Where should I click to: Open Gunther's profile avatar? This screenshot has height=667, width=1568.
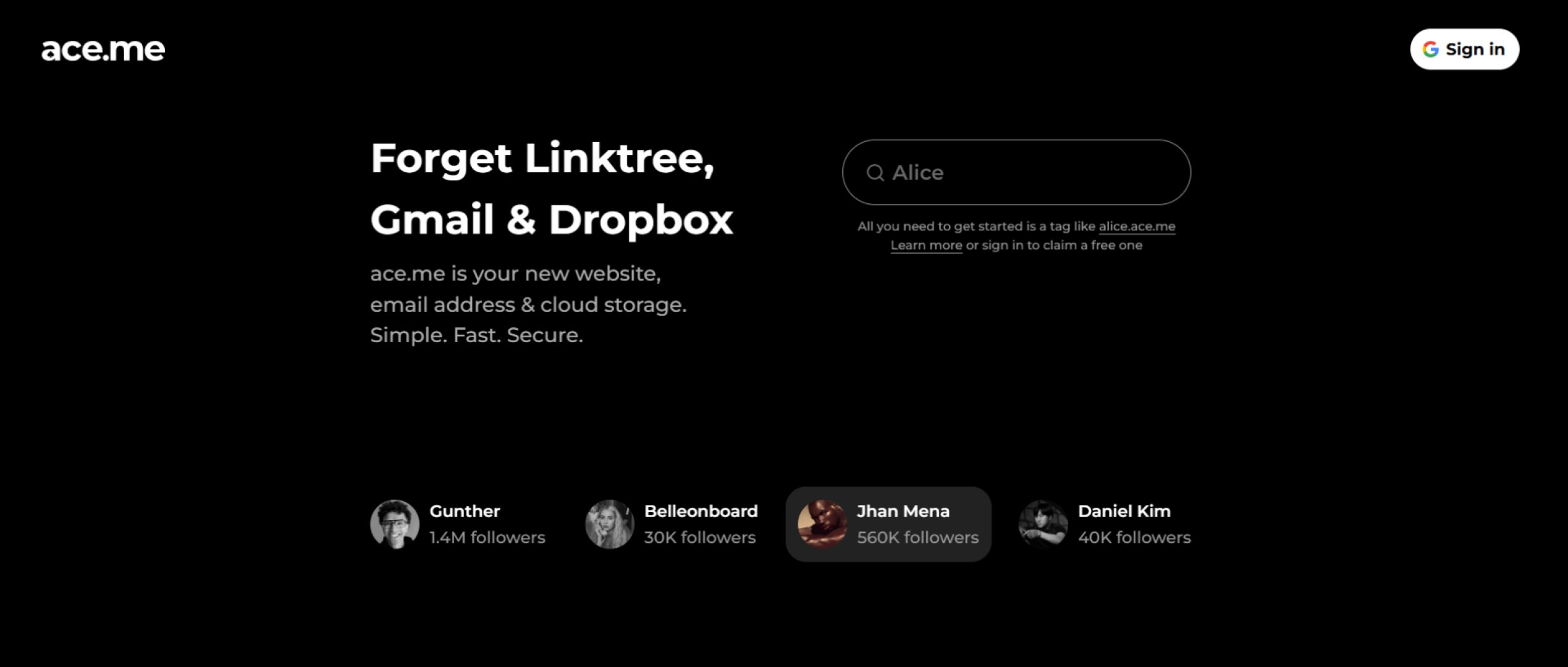click(394, 524)
